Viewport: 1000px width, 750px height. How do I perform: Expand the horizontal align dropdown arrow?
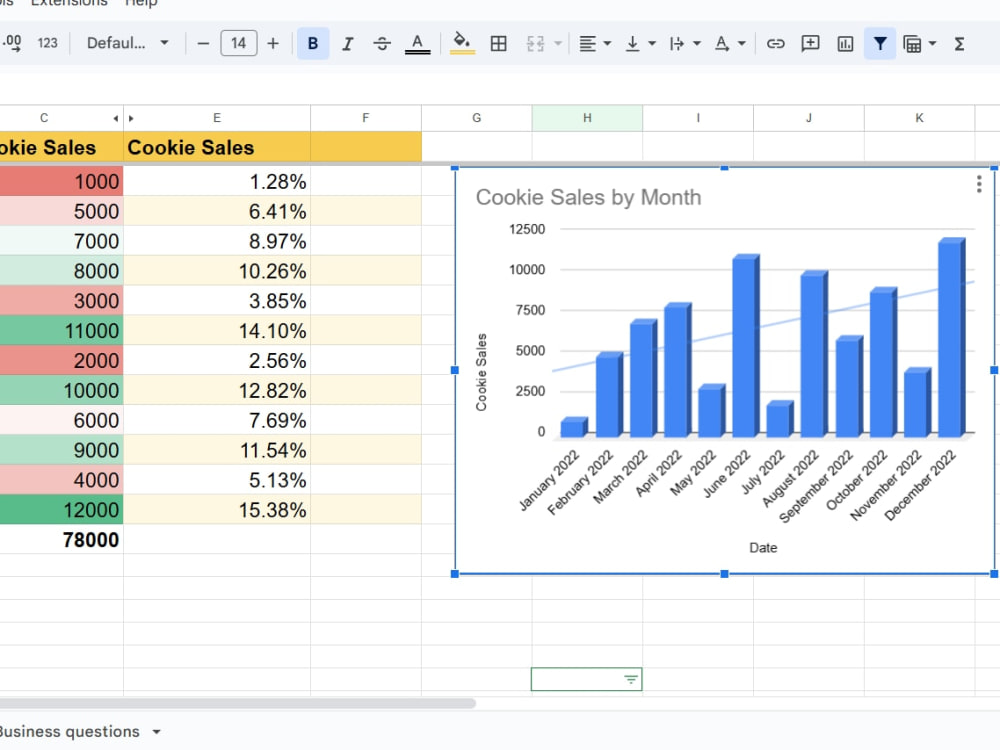(x=607, y=43)
